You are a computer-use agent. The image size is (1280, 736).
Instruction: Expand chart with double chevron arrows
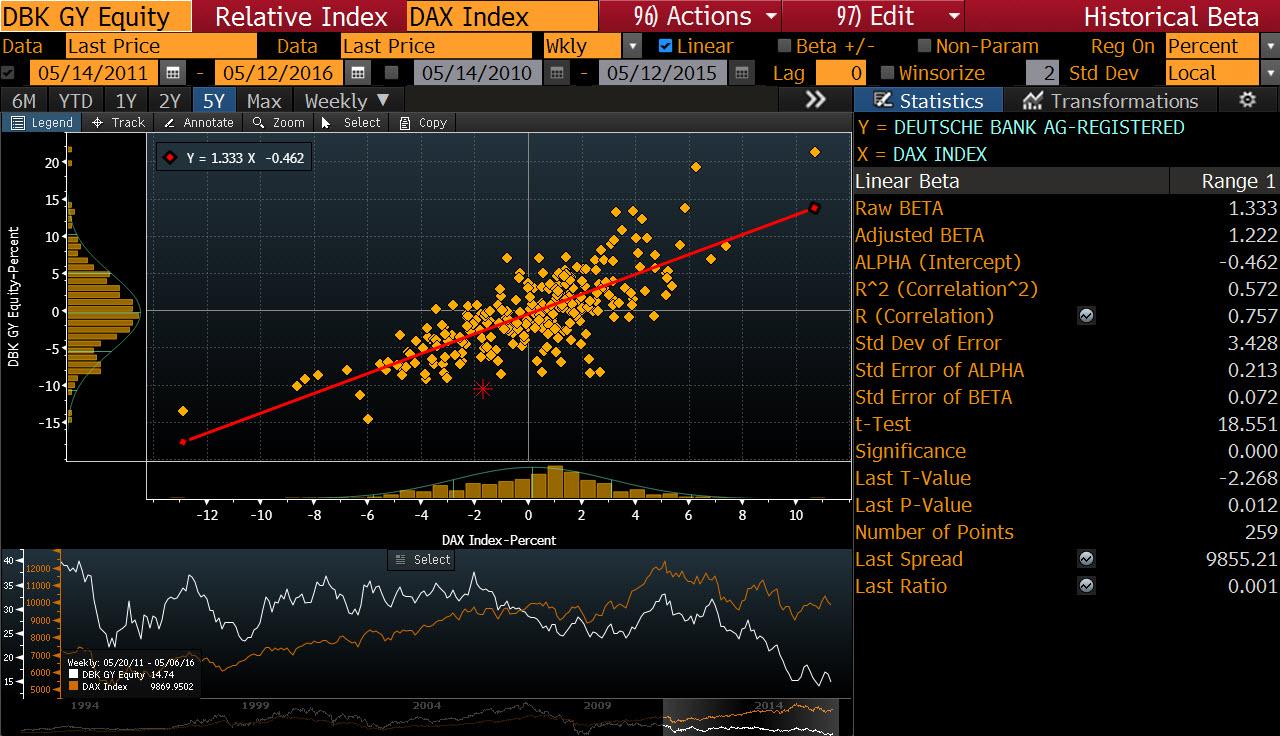click(816, 99)
